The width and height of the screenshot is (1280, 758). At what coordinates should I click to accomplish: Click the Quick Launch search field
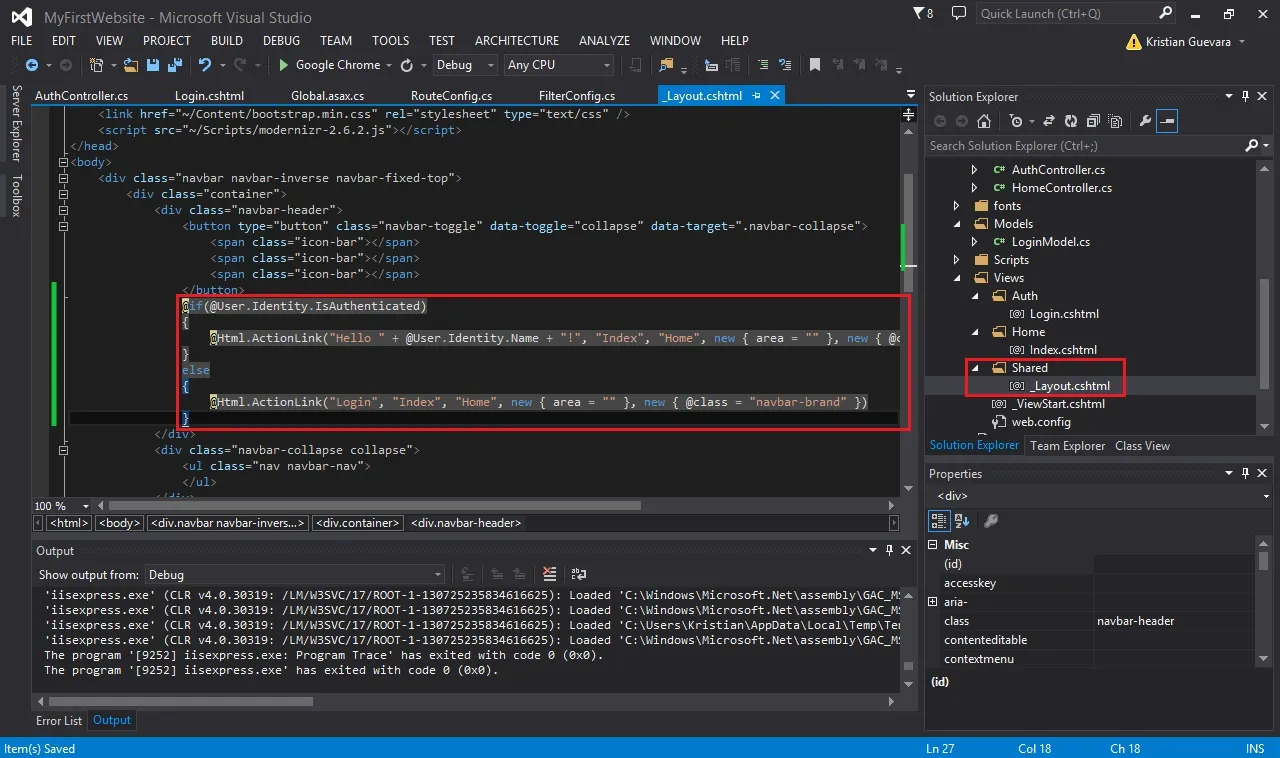pos(1066,14)
